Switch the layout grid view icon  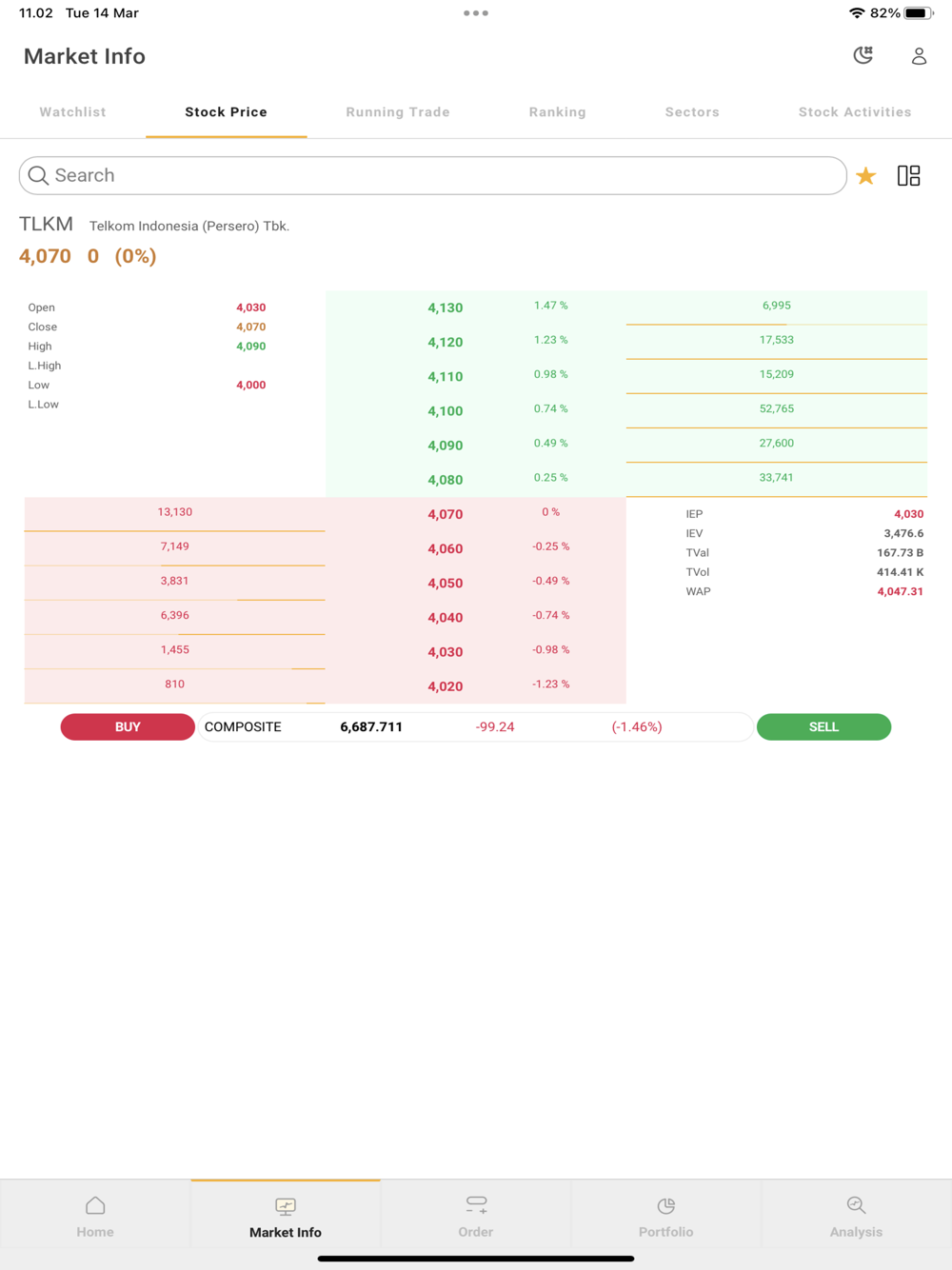(909, 175)
